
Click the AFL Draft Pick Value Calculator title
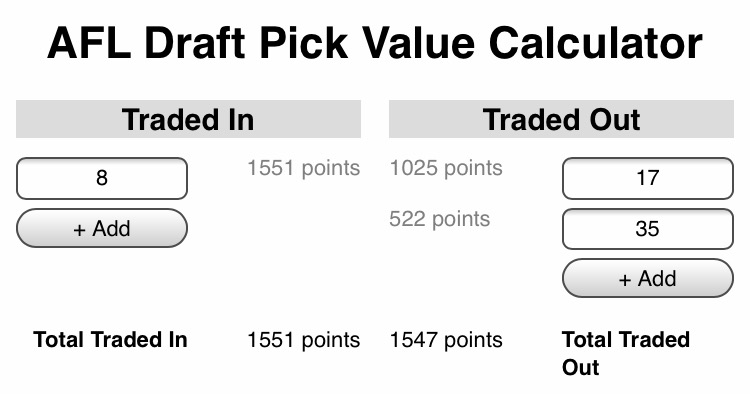click(375, 44)
